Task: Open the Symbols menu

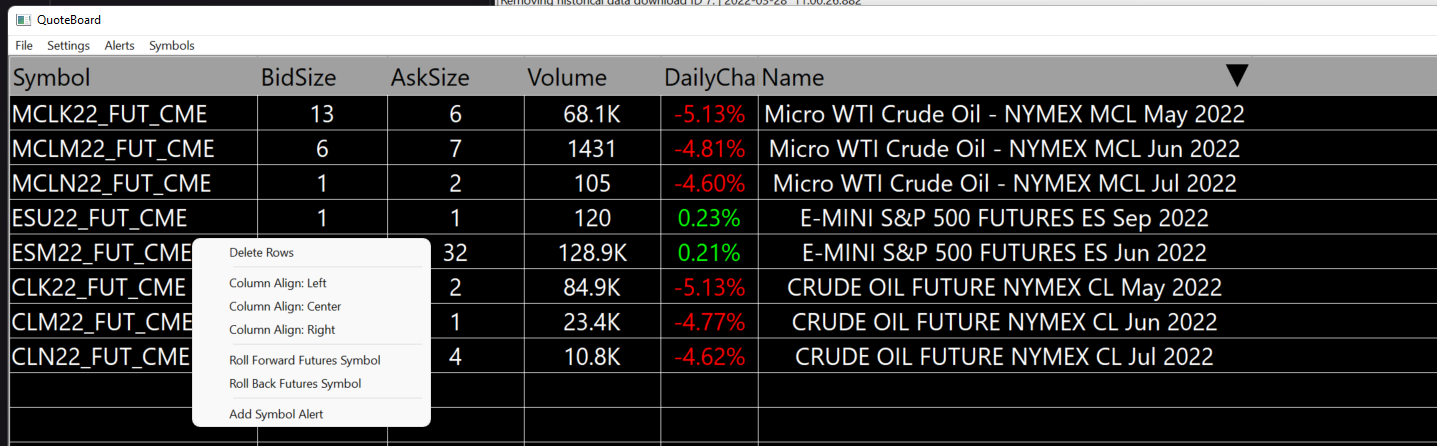Action: pyautogui.click(x=172, y=46)
